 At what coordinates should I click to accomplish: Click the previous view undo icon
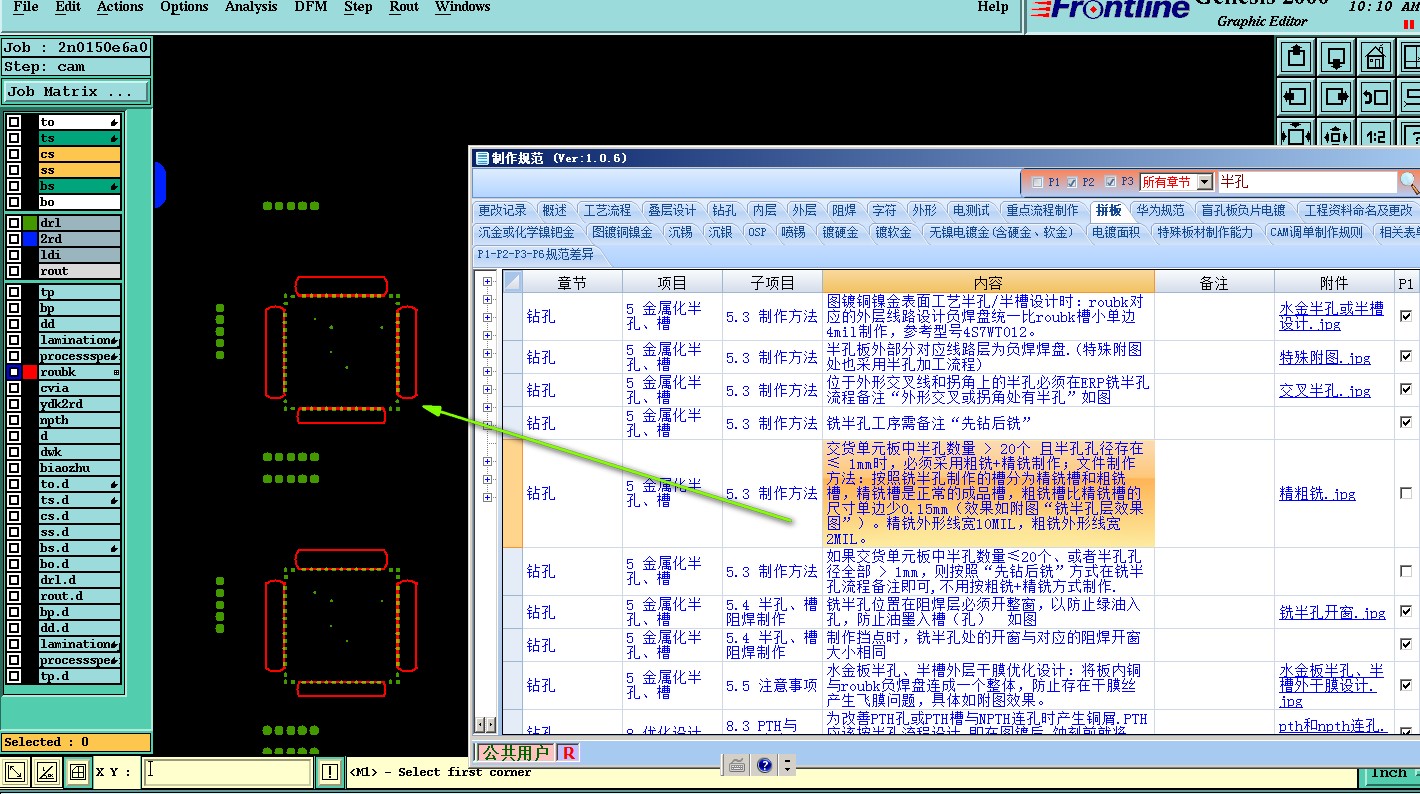tap(1376, 97)
